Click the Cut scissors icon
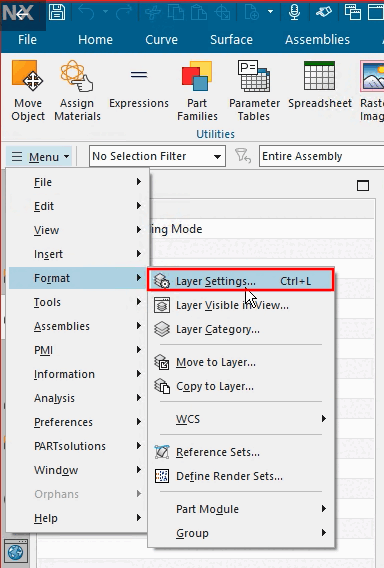 [153, 13]
